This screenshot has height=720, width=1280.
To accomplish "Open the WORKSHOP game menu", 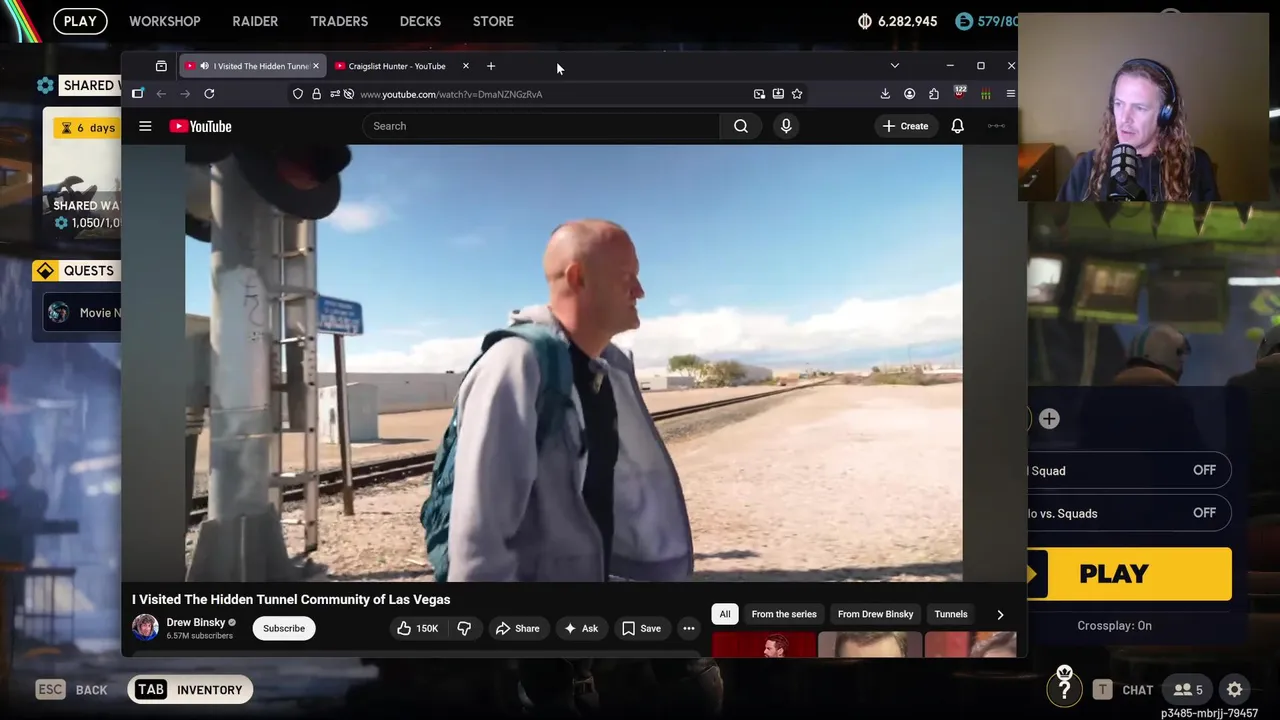I will point(165,21).
